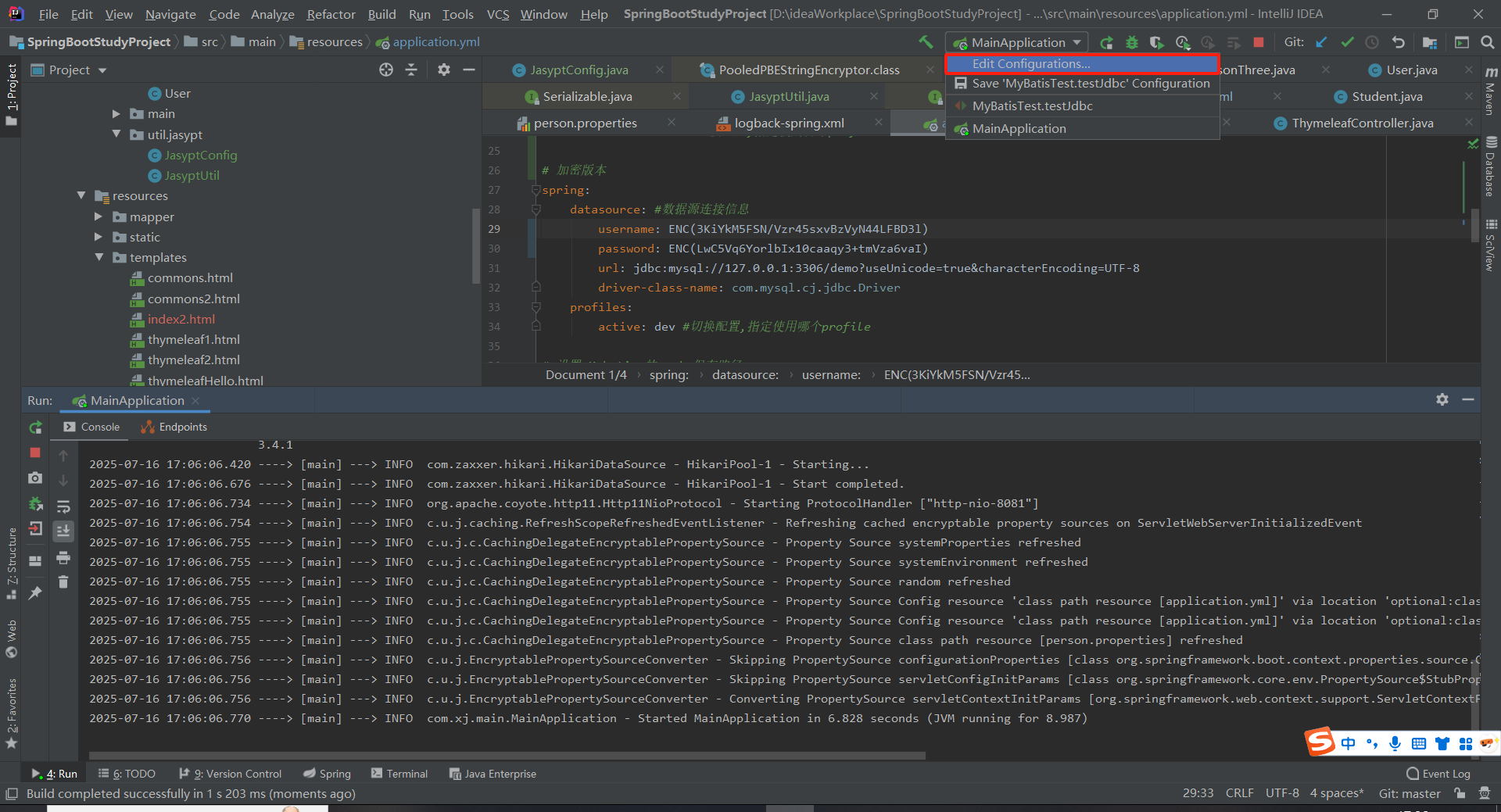Run MainApplication with Coverage
The width and height of the screenshot is (1501, 812).
1157,42
